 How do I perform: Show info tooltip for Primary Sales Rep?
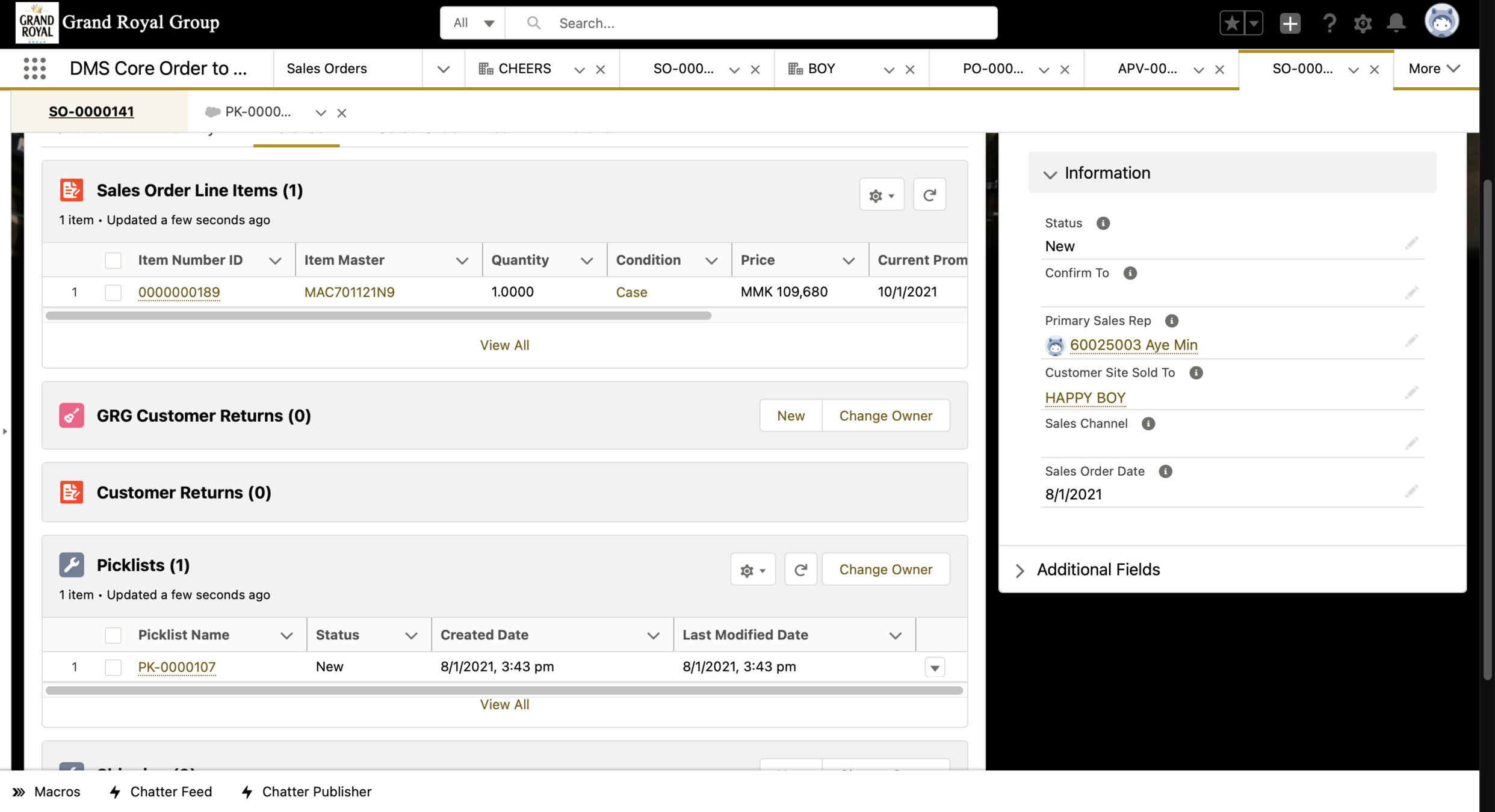pos(1171,321)
